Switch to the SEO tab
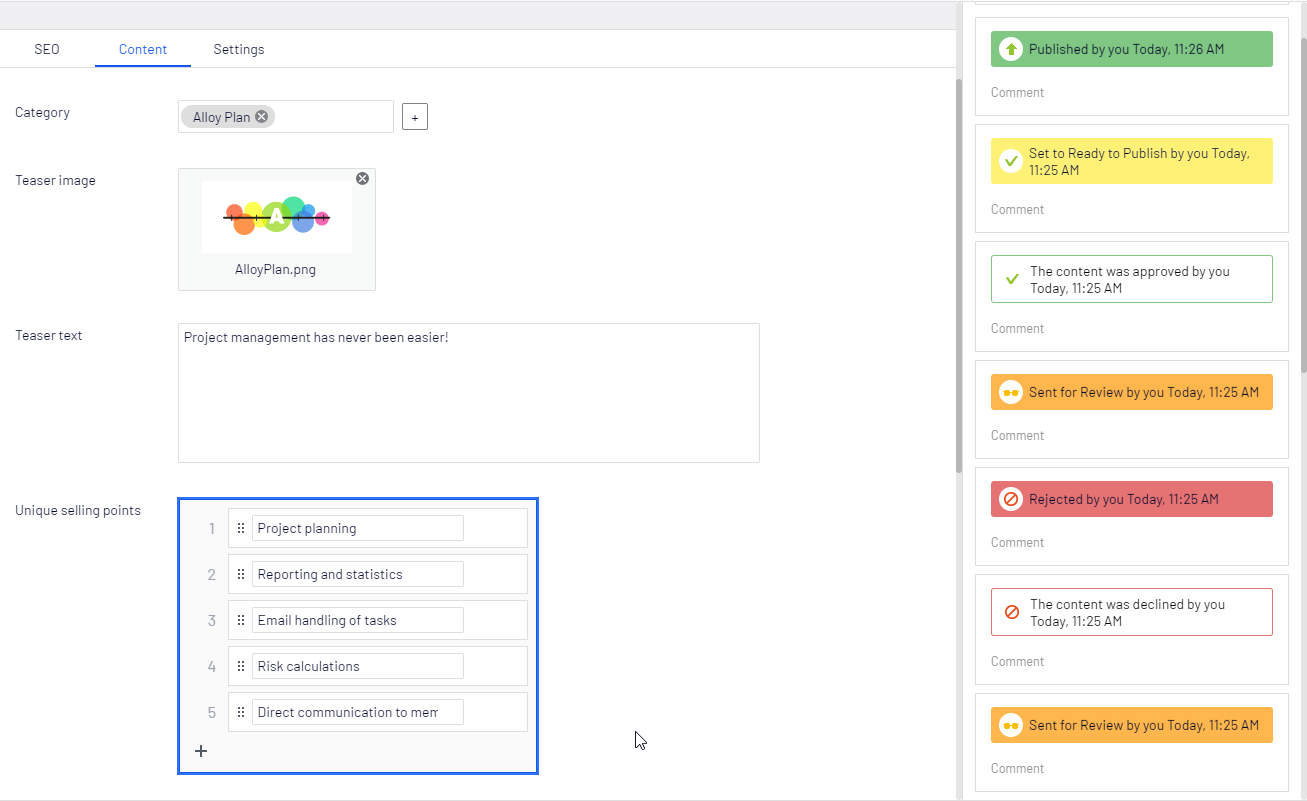Image resolution: width=1307 pixels, height=801 pixels. click(x=47, y=49)
